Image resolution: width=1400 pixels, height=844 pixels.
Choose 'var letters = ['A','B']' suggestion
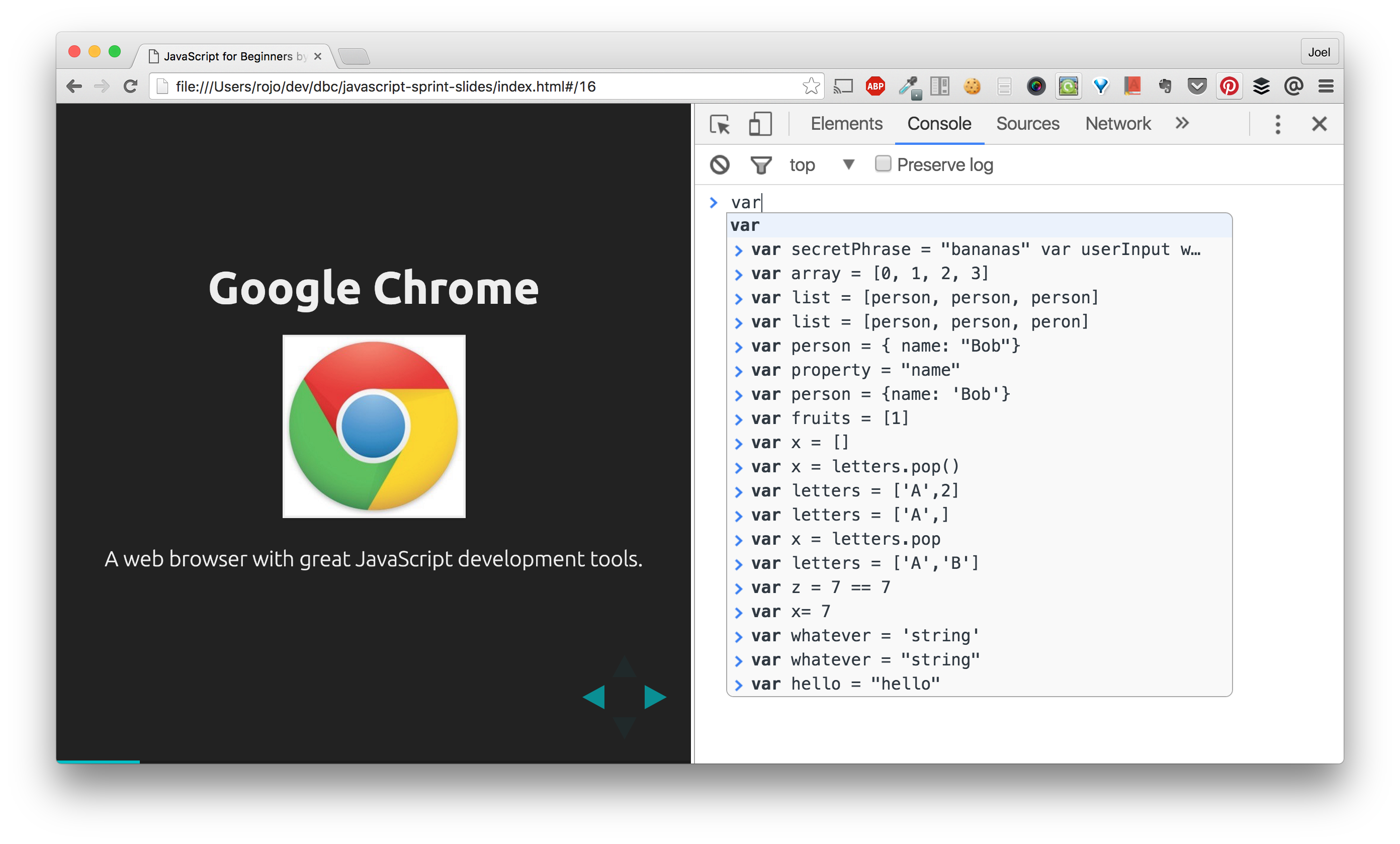980,564
